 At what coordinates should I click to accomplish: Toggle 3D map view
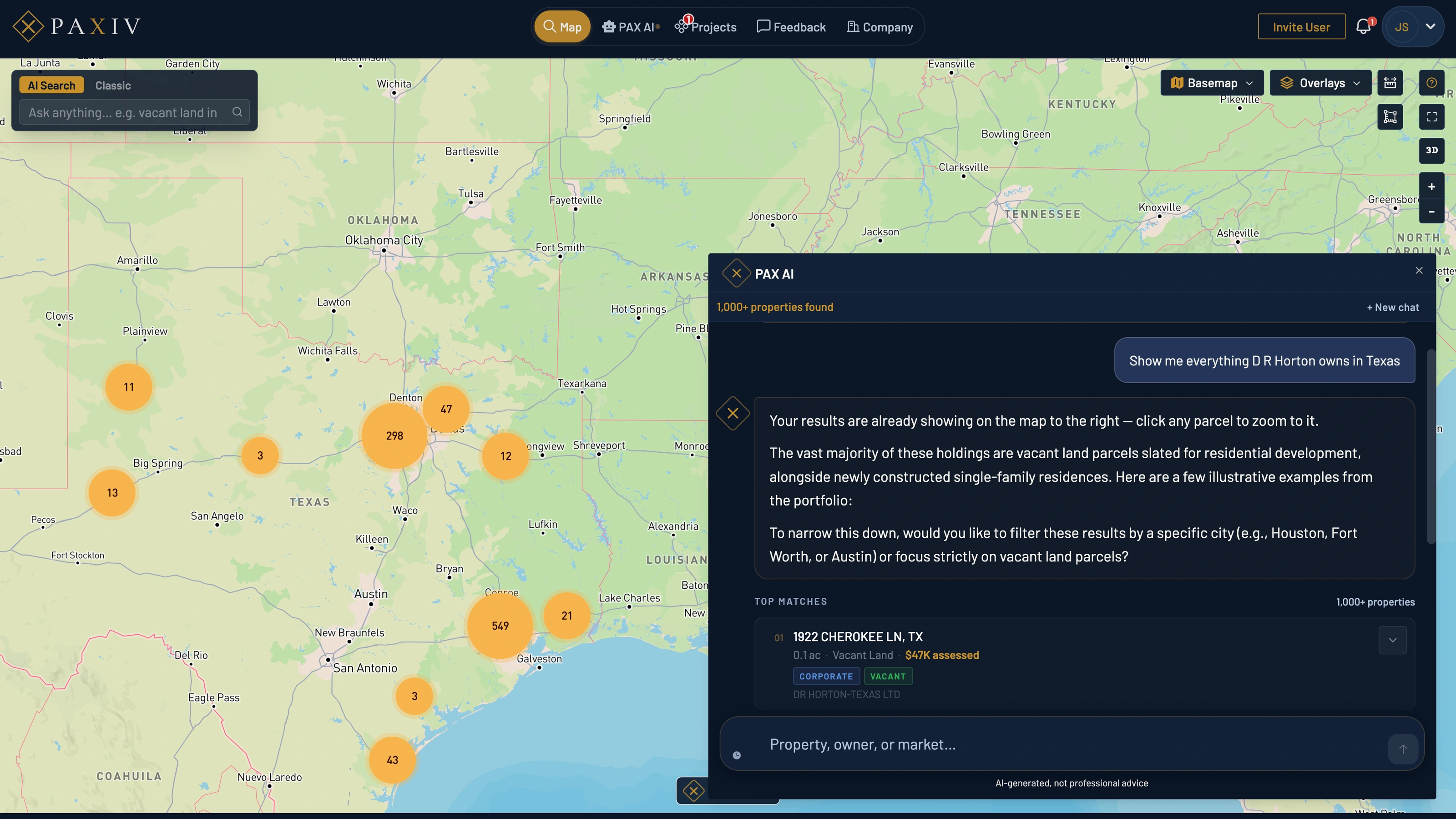click(x=1431, y=150)
